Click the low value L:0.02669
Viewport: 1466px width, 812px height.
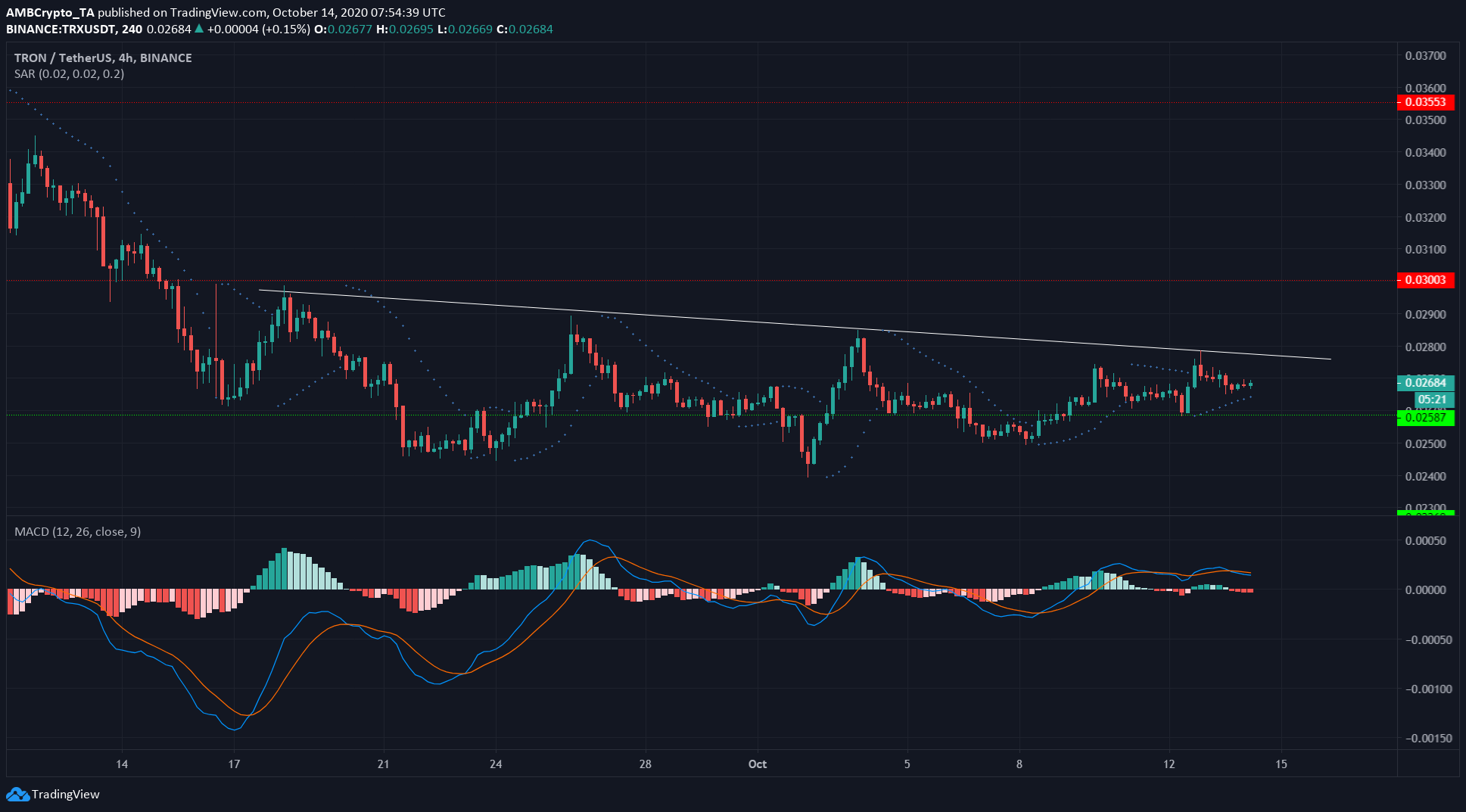pyautogui.click(x=465, y=30)
